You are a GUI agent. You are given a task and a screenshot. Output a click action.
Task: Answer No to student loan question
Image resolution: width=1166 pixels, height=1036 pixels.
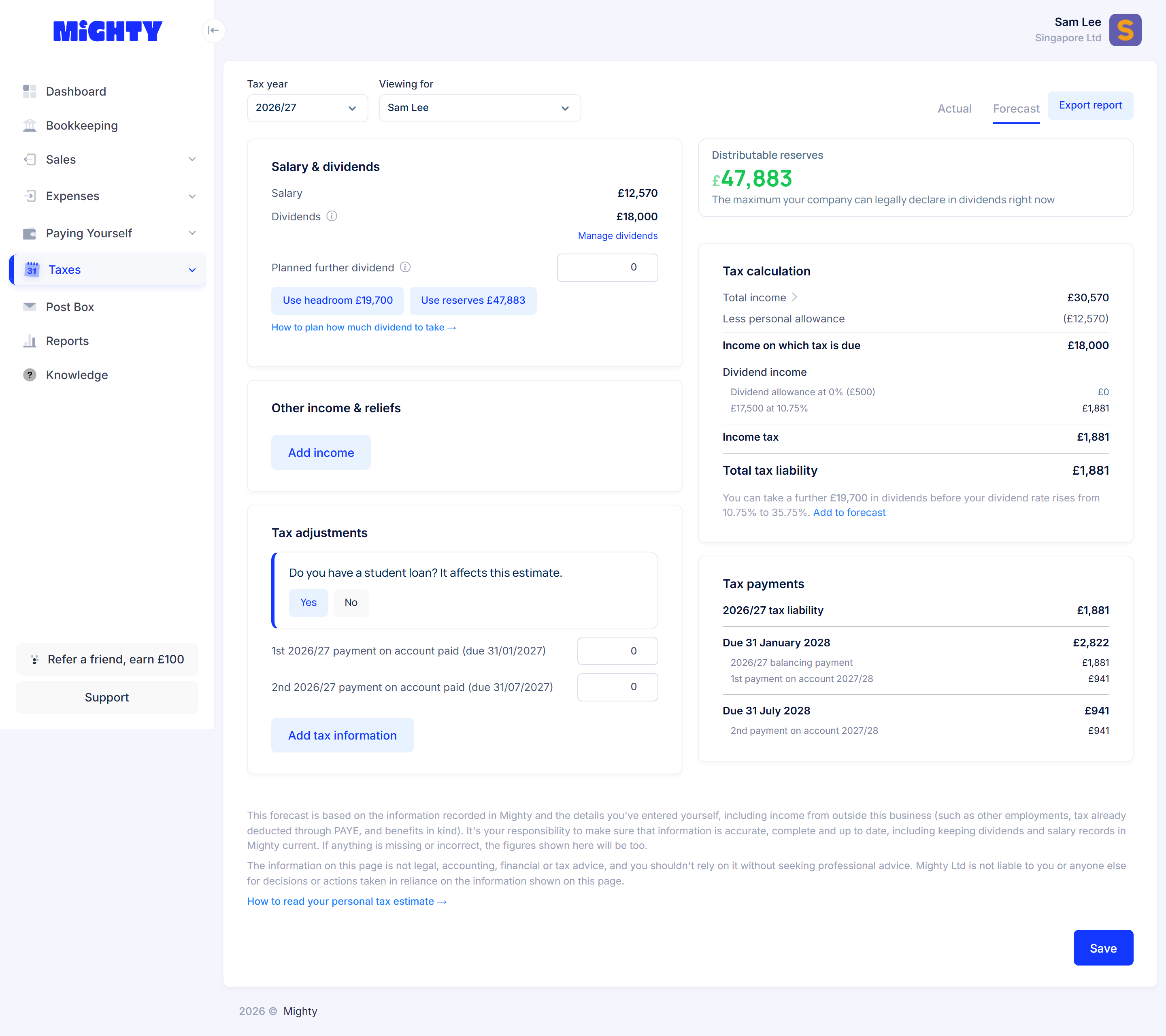click(351, 603)
